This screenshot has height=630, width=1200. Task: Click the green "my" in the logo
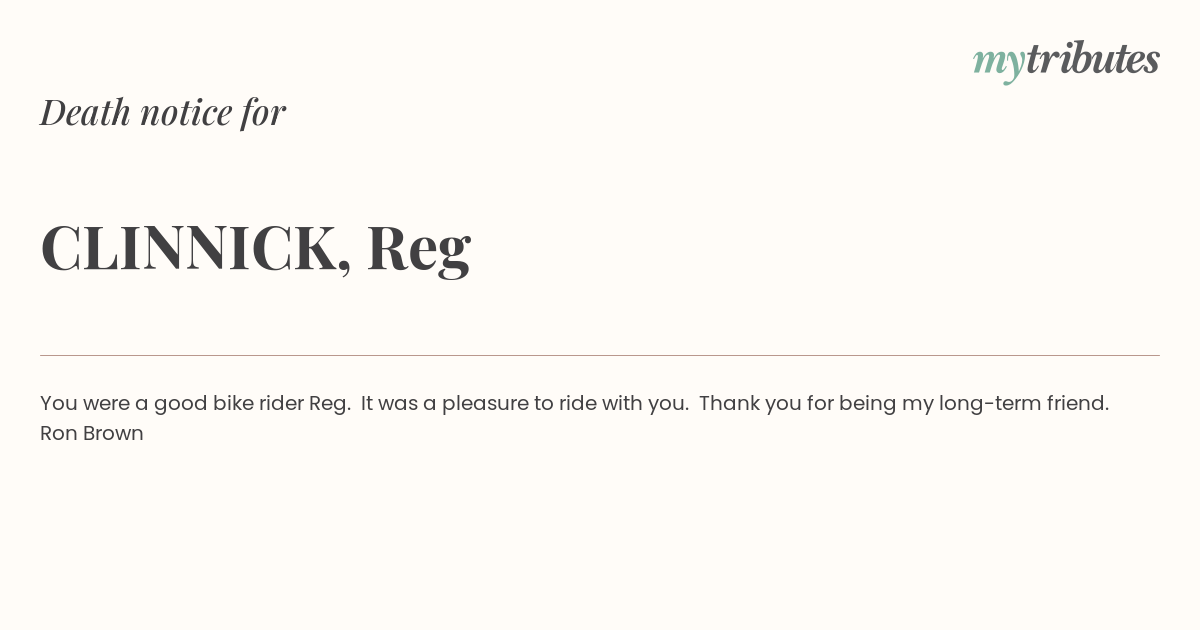pos(998,62)
